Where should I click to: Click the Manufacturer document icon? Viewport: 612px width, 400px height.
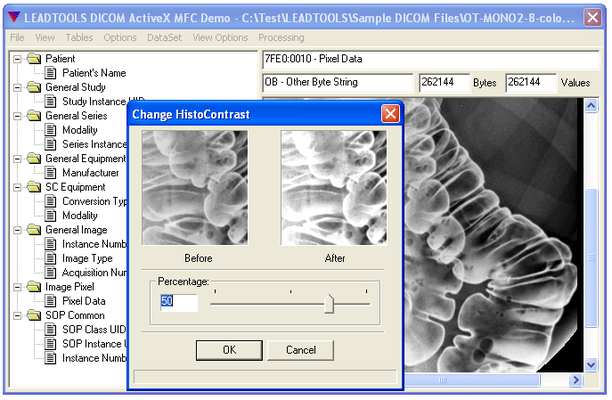click(x=50, y=173)
